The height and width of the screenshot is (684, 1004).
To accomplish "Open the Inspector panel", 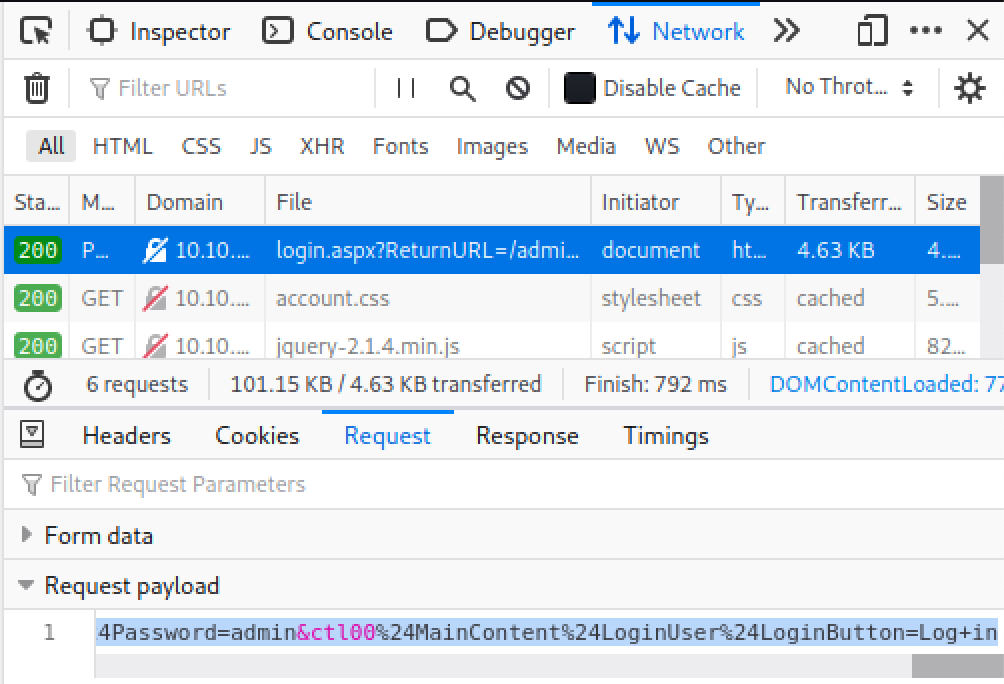I will coord(159,31).
